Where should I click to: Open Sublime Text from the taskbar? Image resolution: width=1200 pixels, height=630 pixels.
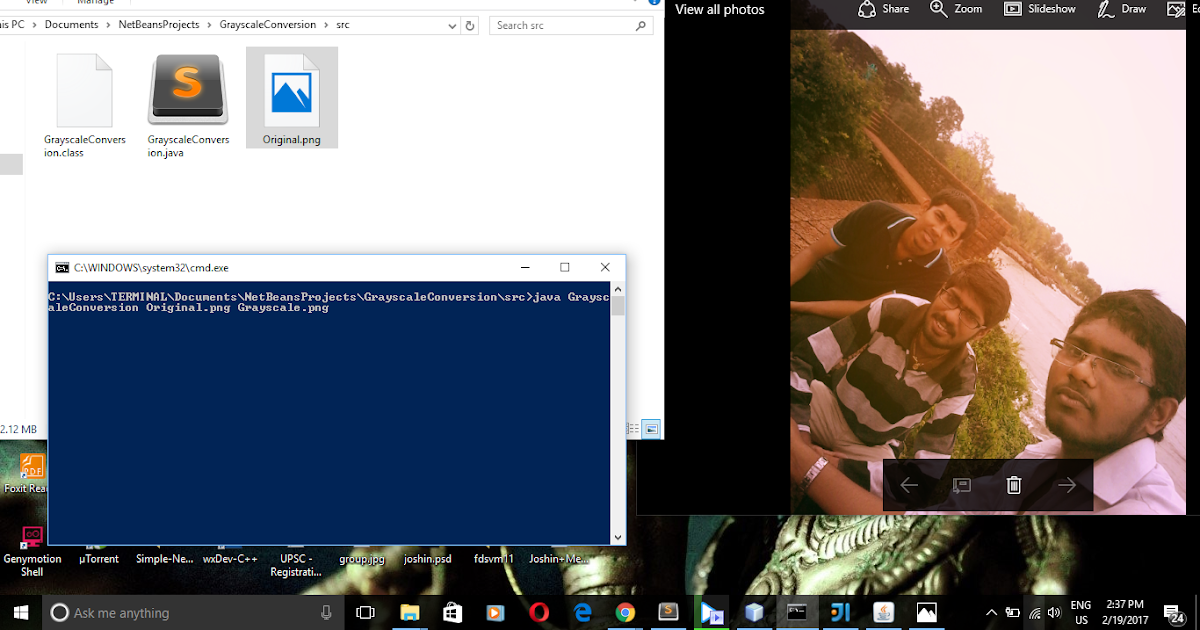[668, 612]
